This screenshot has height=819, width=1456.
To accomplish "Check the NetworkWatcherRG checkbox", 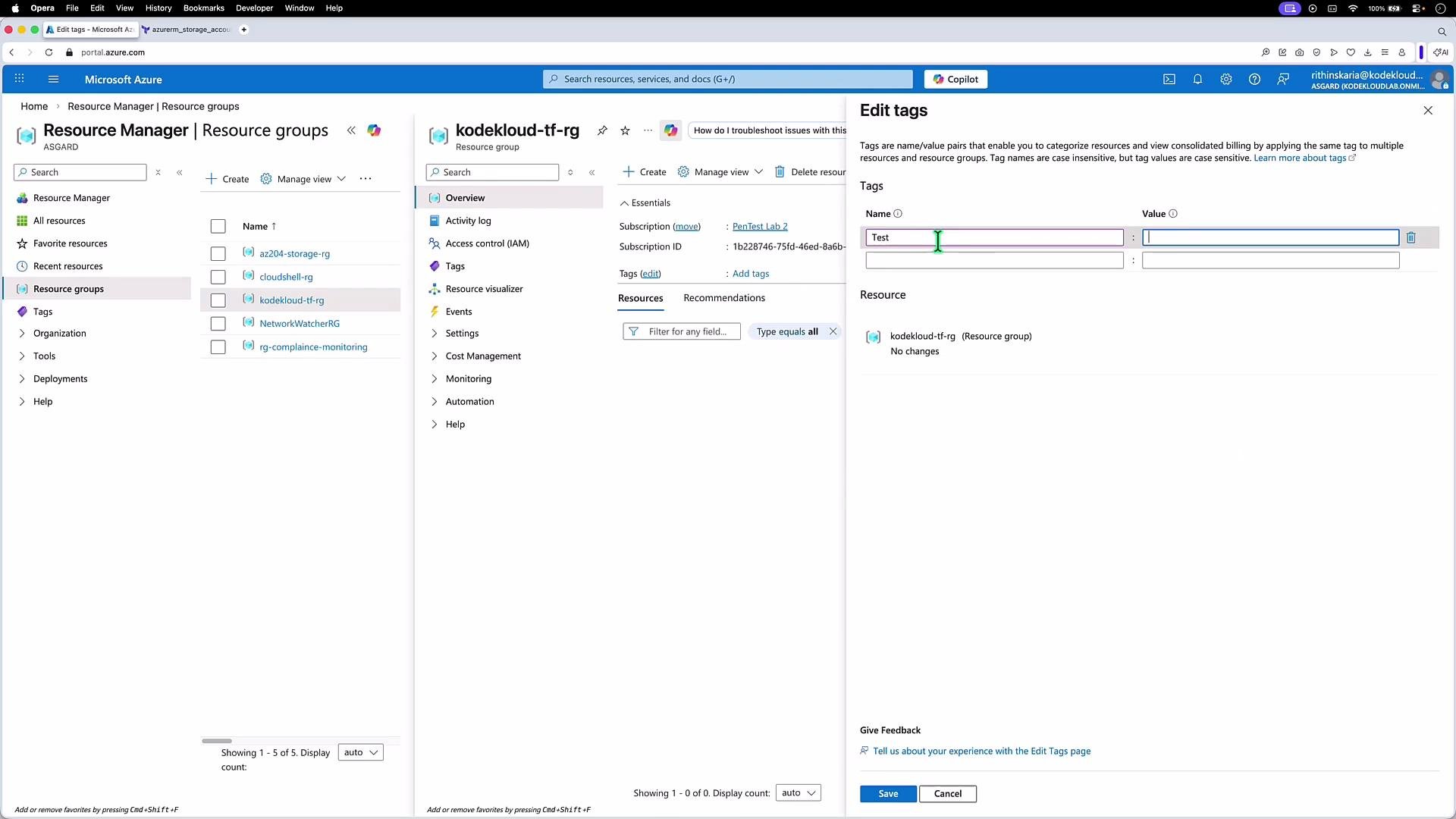I will [218, 324].
